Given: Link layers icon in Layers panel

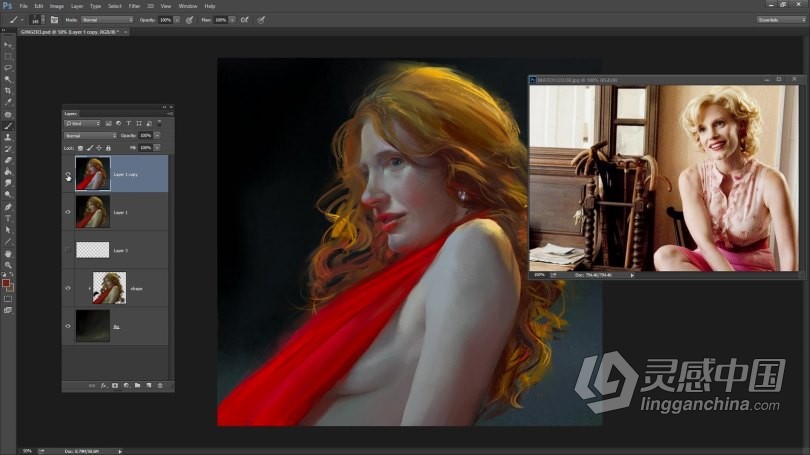Looking at the screenshot, I should click(x=91, y=385).
